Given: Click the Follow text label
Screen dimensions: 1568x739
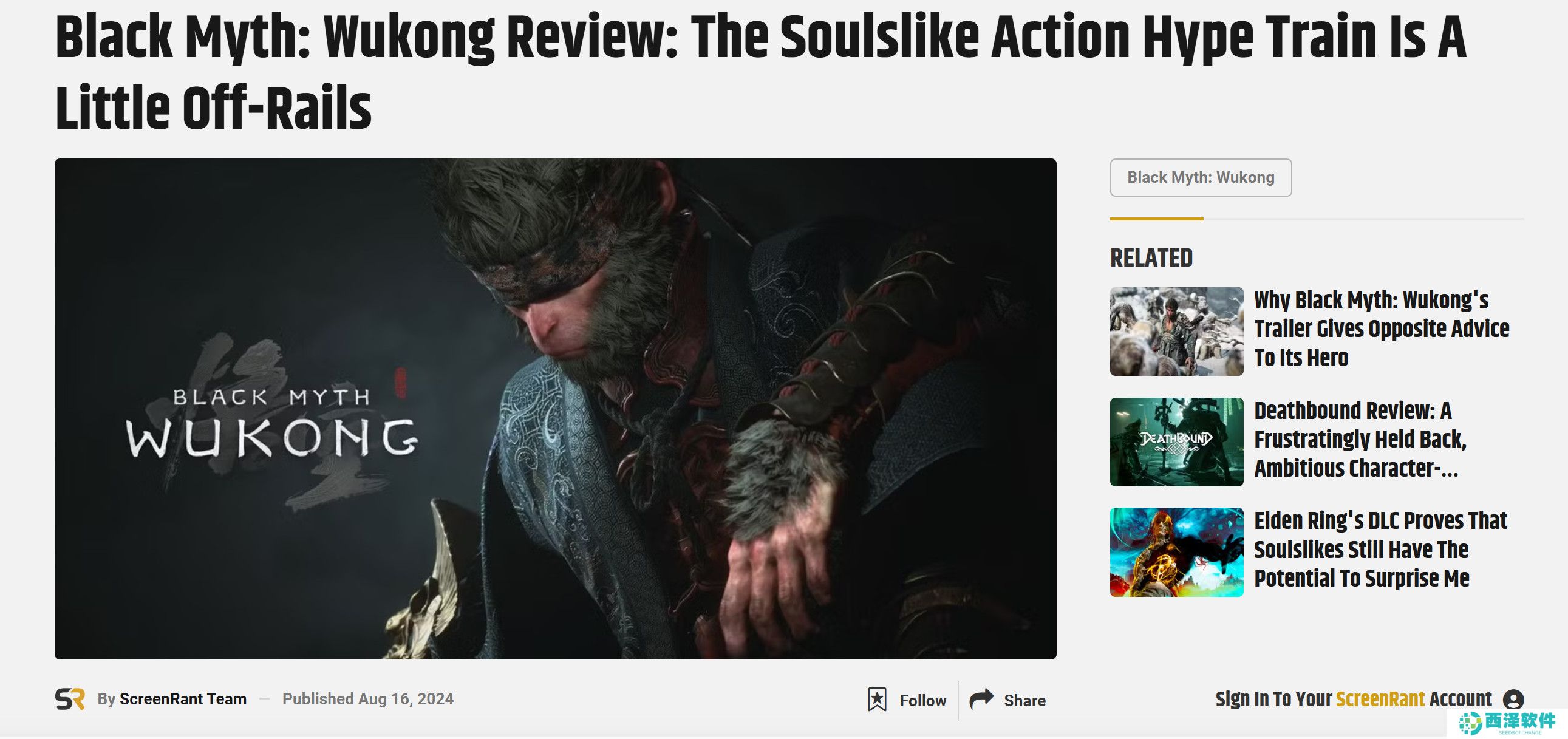Looking at the screenshot, I should pyautogui.click(x=923, y=701).
